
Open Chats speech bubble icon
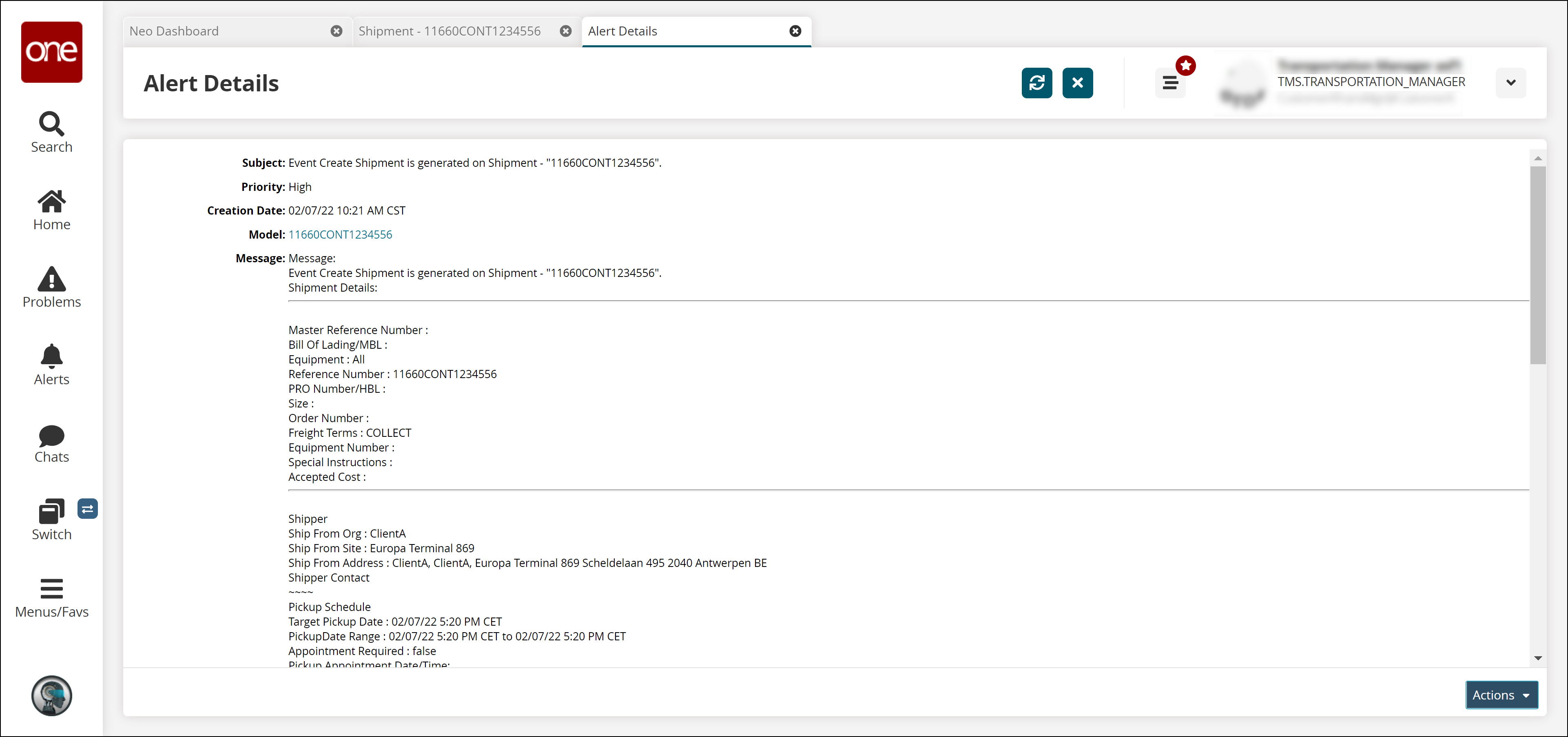[x=51, y=443]
